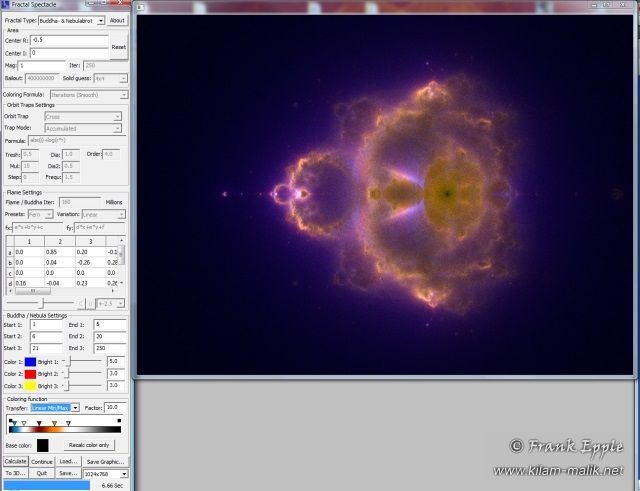The width and height of the screenshot is (640, 491).
Task: Click the Load... button
Action: [68, 462]
